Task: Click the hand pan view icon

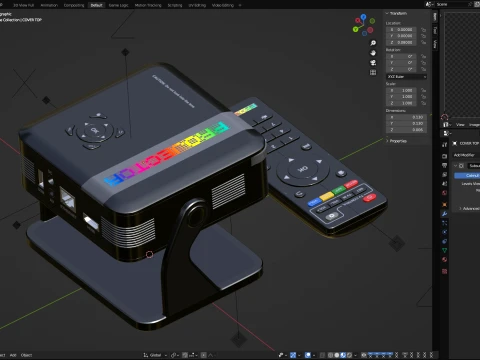Action: (373, 53)
